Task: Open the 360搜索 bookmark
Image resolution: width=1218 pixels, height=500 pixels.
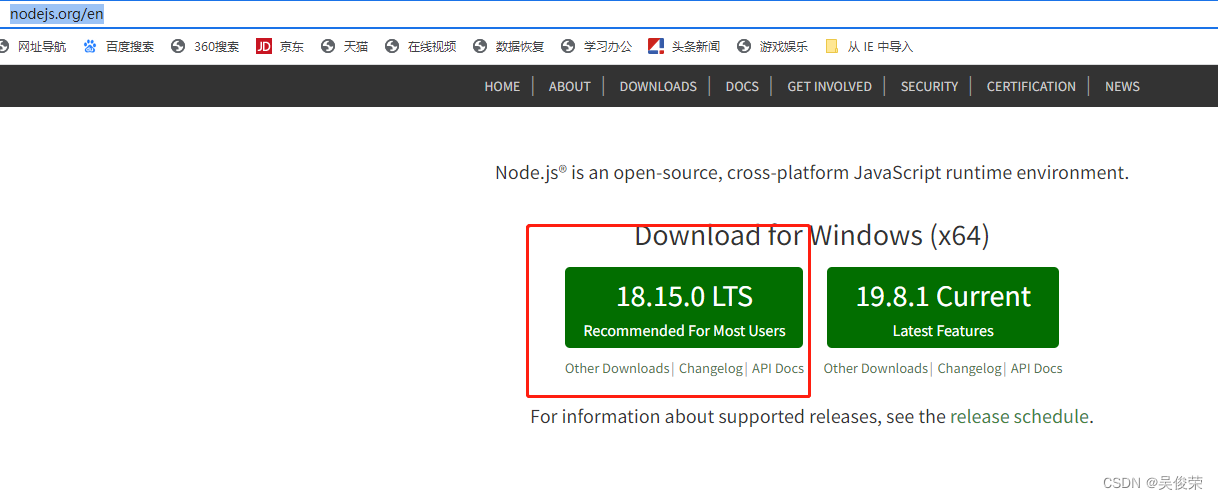Action: pyautogui.click(x=217, y=46)
